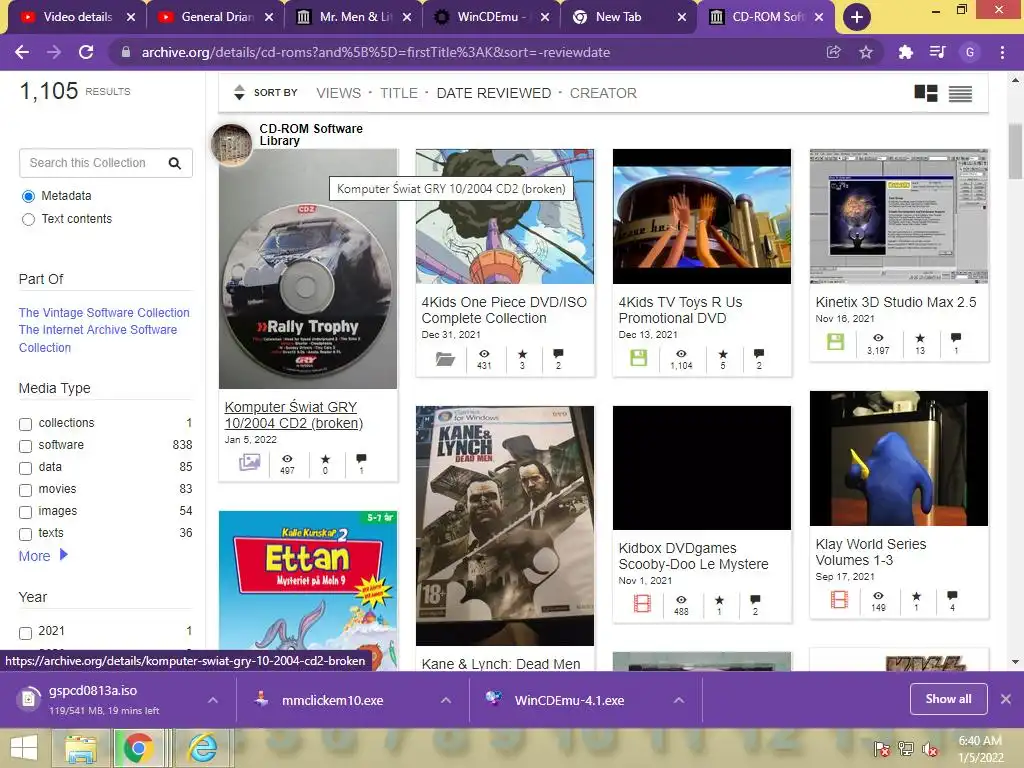Click the image media icon on Komputer Świat card
The width and height of the screenshot is (1024, 768).
[x=249, y=462]
